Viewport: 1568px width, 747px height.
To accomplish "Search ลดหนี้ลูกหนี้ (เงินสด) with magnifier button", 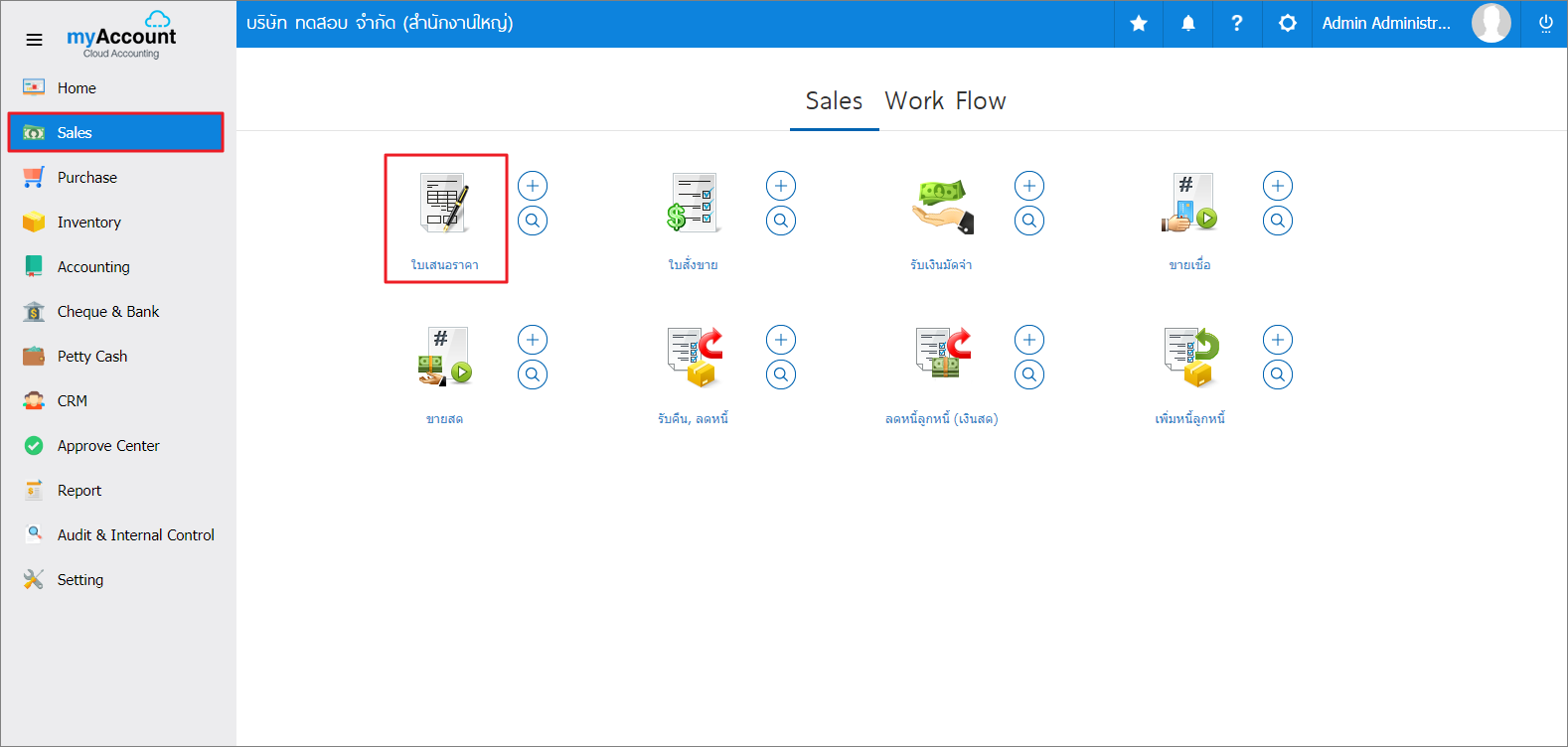I will (x=1029, y=374).
